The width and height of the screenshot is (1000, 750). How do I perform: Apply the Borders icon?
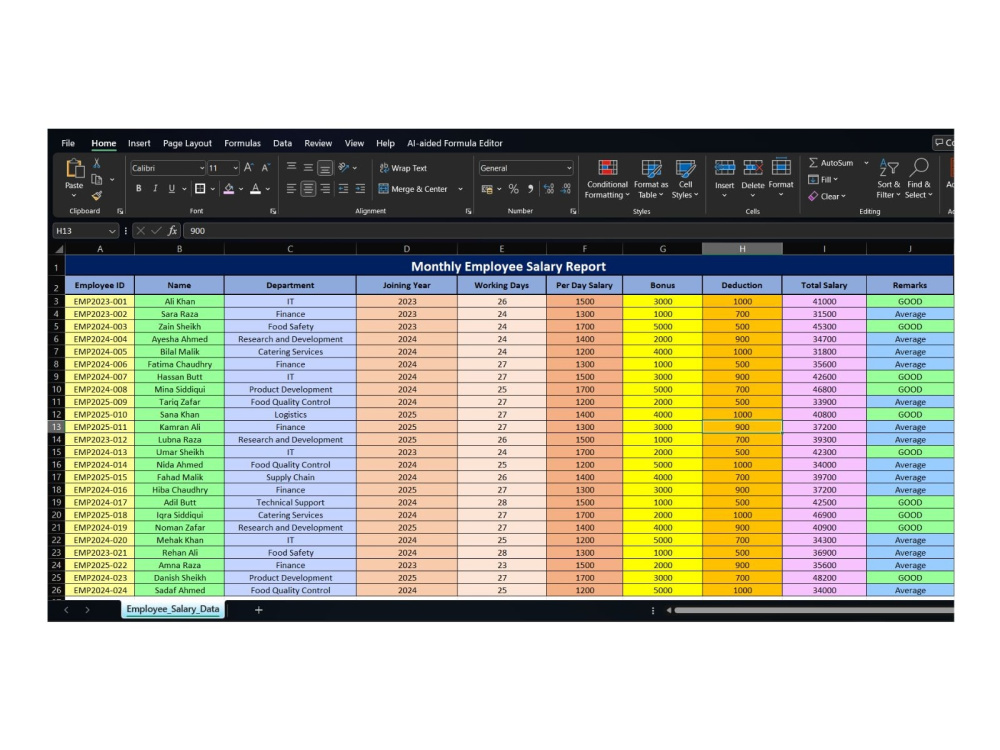[x=200, y=189]
